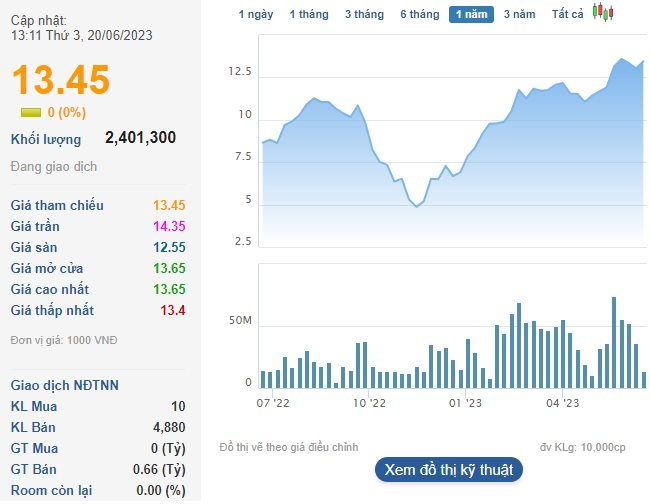Screen dimensions: 650x504
Task: Click the 'KL Bán' value 4,880
Action: [x=169, y=427]
